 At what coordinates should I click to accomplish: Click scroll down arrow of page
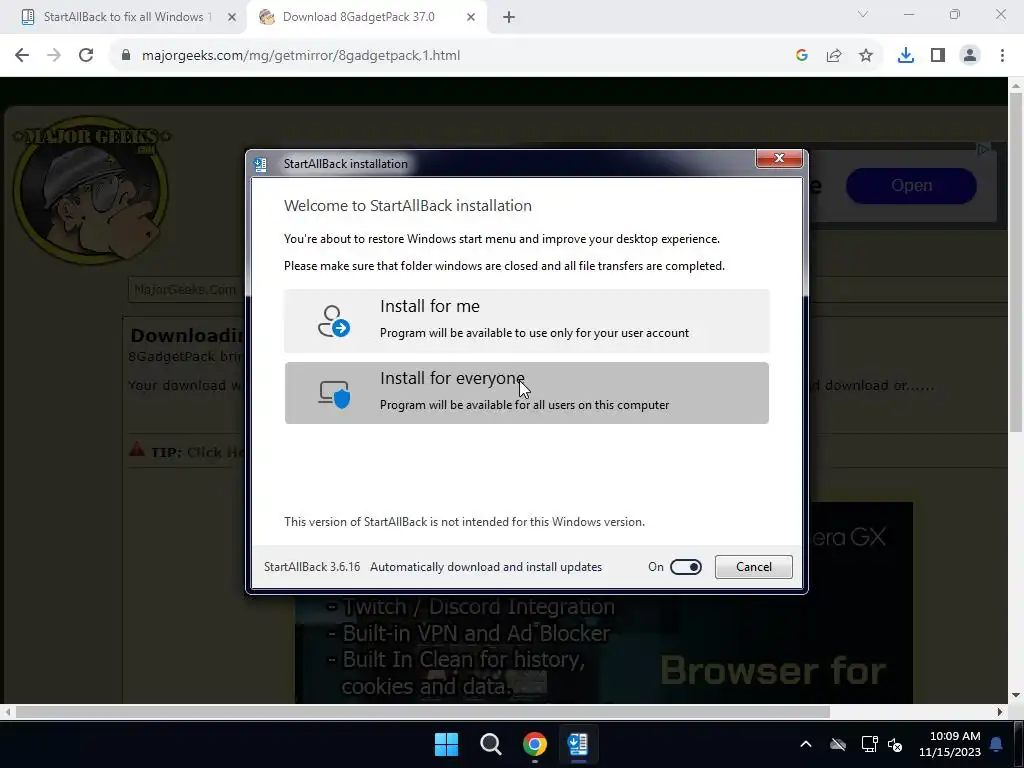1016,696
